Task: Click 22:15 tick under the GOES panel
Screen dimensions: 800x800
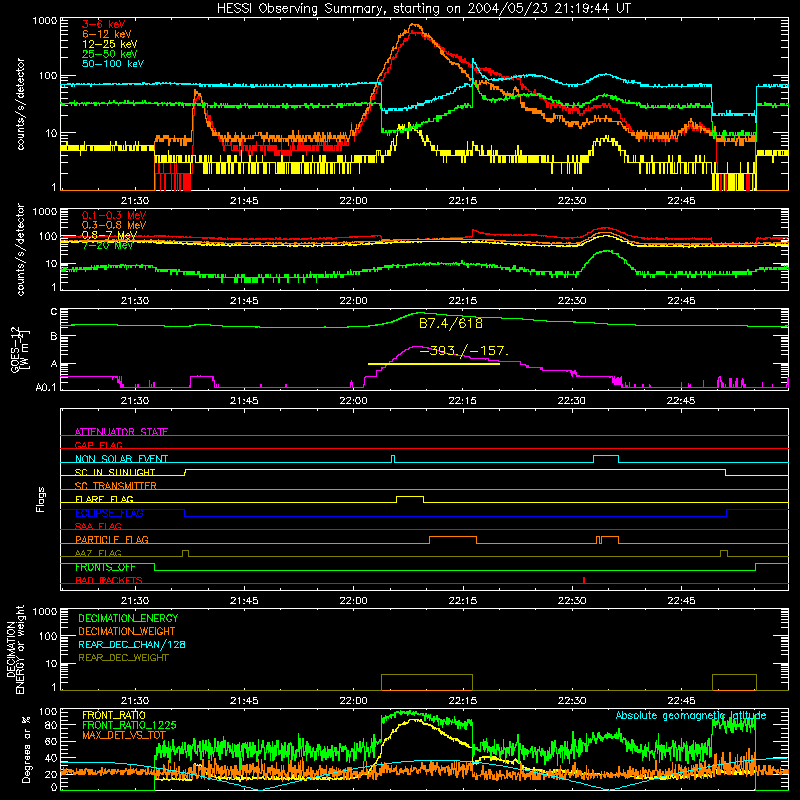Action: click(463, 401)
